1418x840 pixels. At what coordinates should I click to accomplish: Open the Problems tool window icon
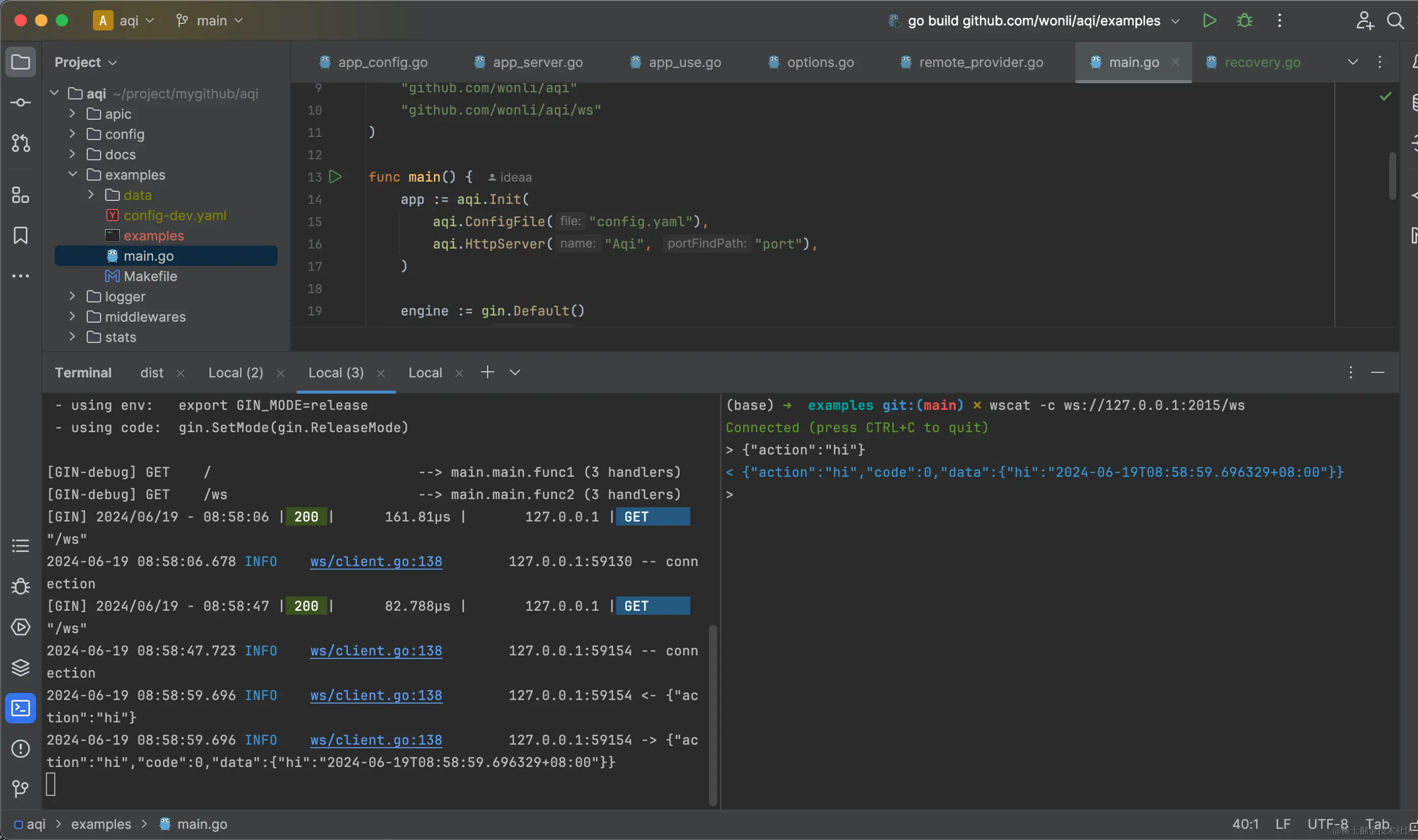coord(20,749)
